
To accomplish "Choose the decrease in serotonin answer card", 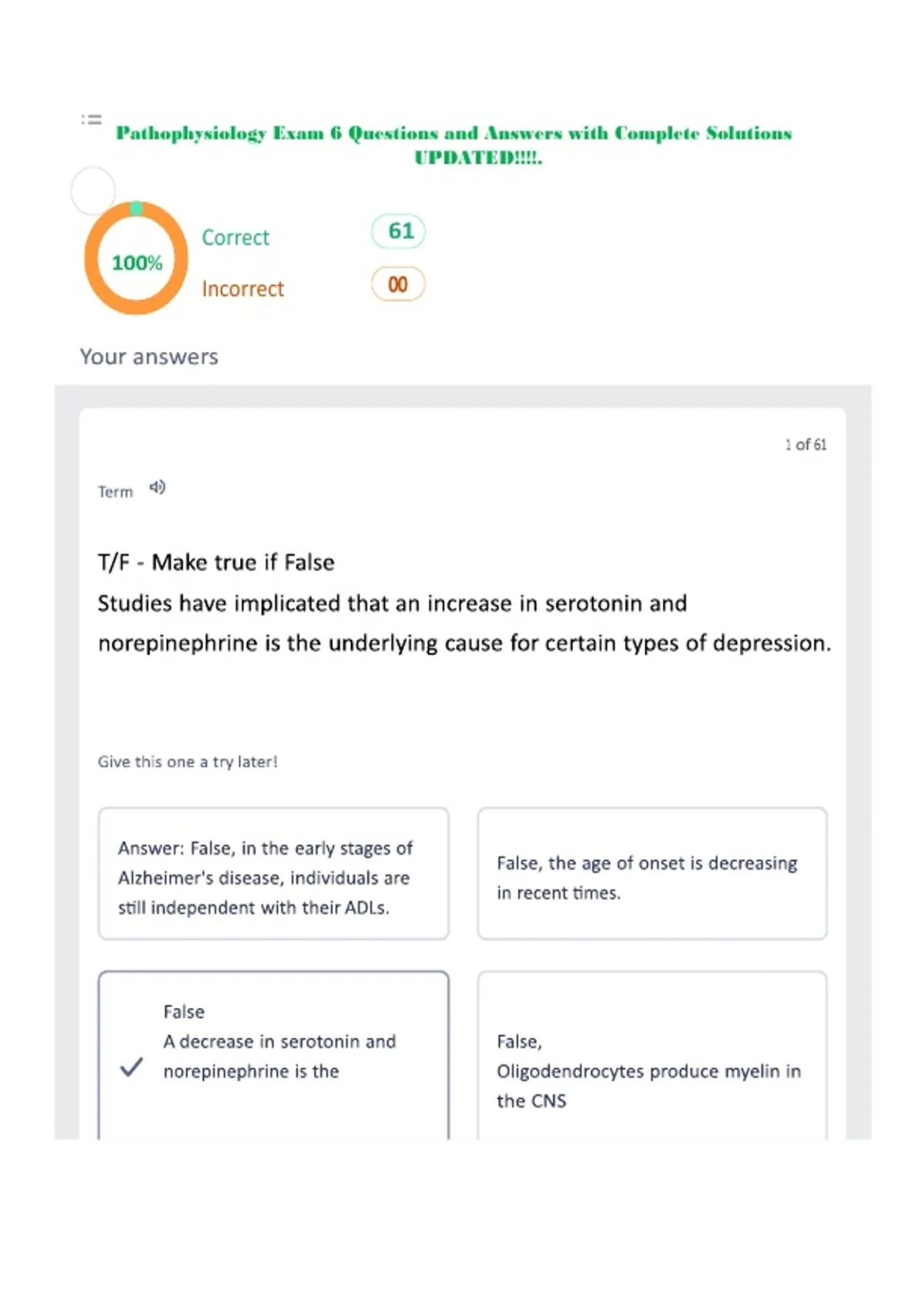I will pyautogui.click(x=273, y=1055).
